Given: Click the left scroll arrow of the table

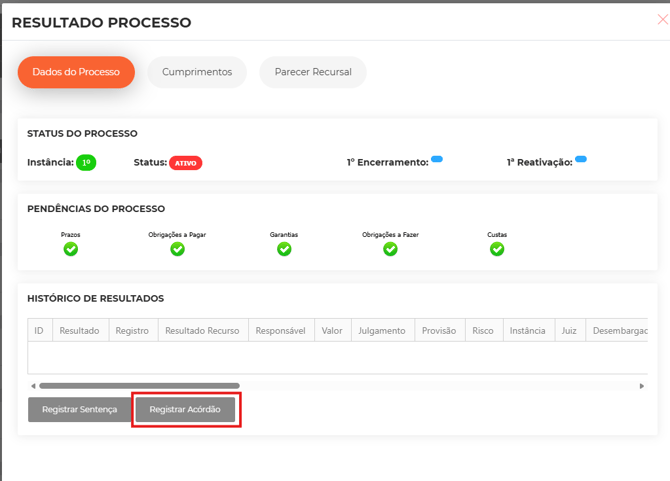Looking at the screenshot, I should (33, 386).
